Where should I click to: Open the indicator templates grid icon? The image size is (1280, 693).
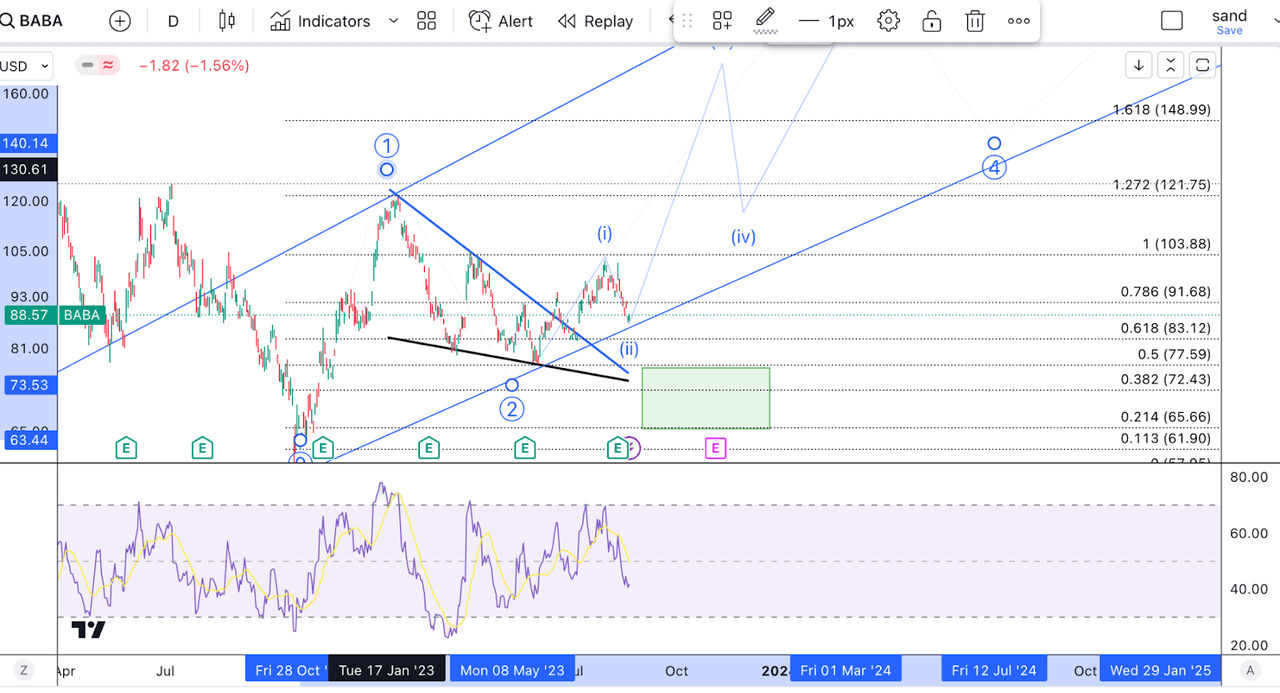coord(427,21)
